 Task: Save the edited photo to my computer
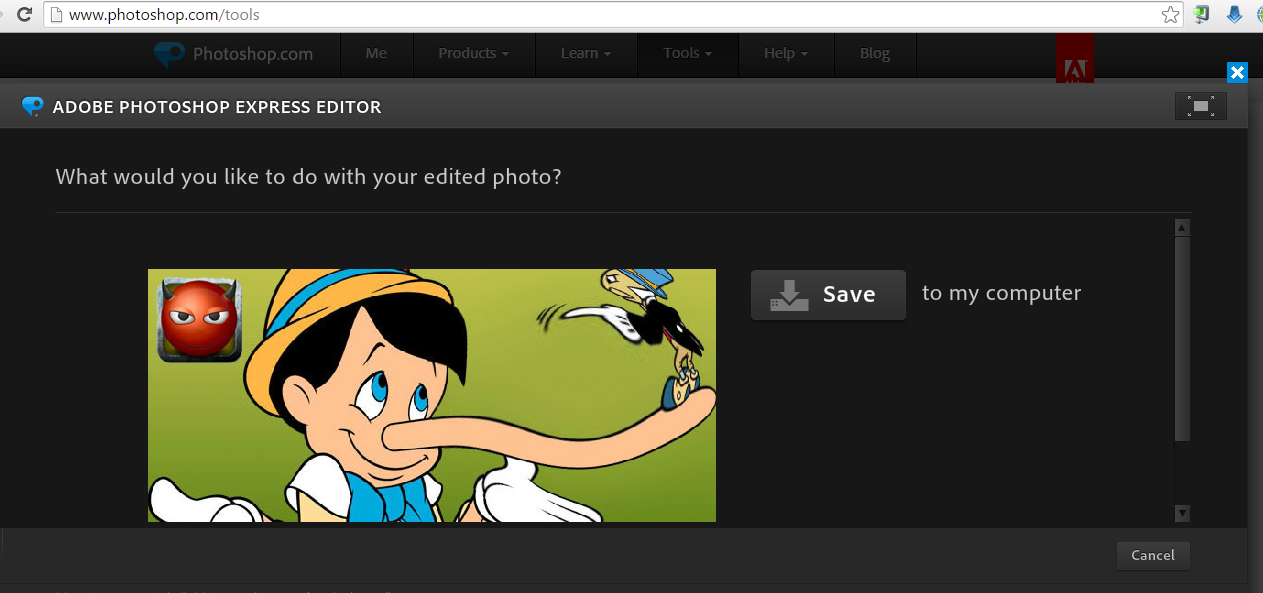tap(828, 294)
